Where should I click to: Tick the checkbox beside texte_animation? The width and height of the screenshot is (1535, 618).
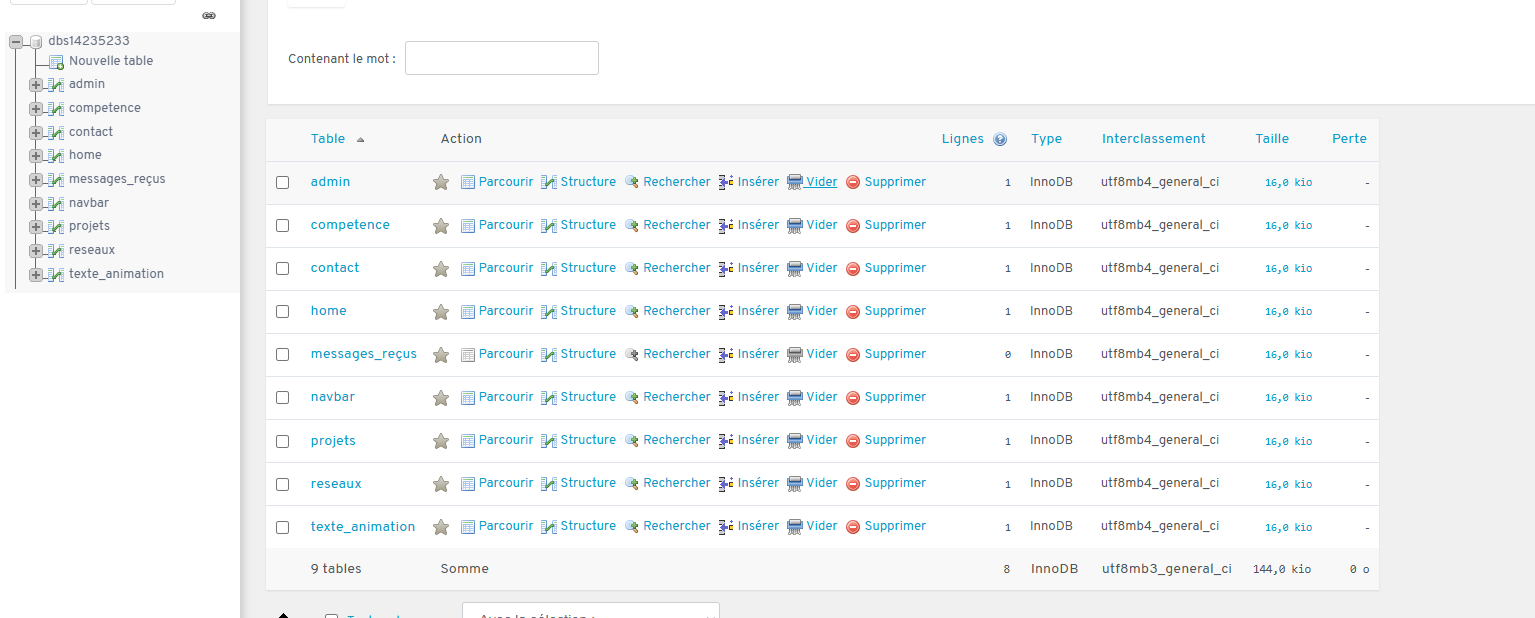[282, 526]
